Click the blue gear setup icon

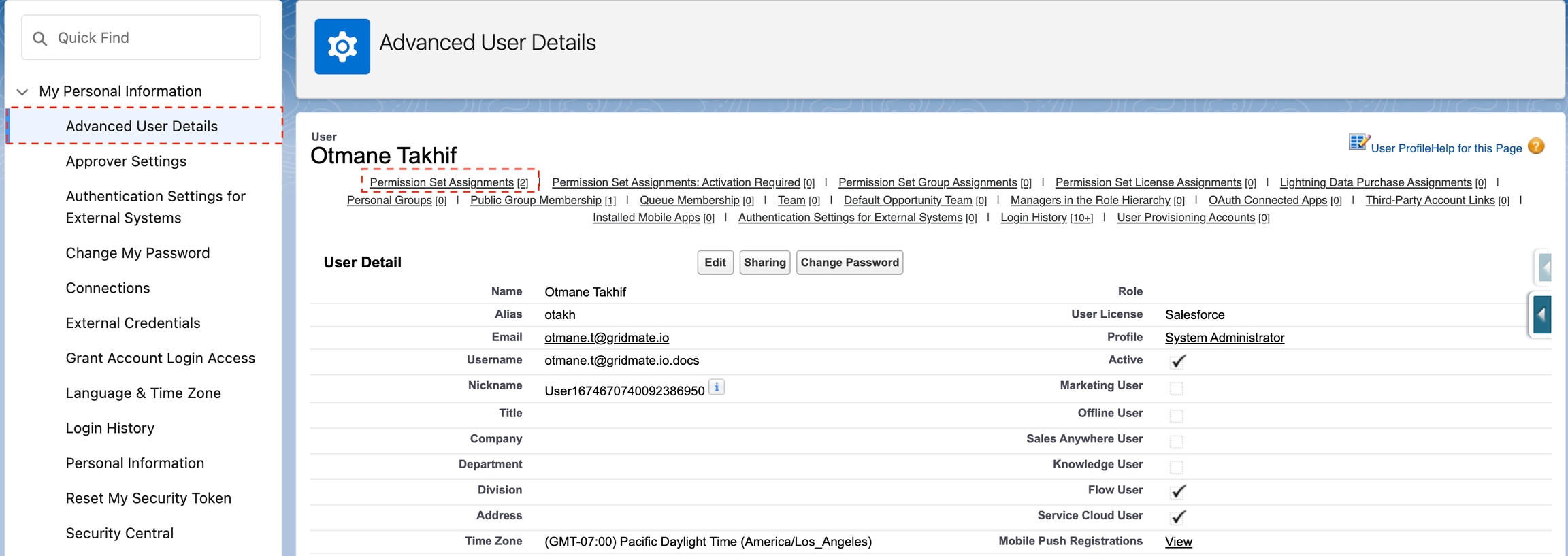tap(342, 46)
